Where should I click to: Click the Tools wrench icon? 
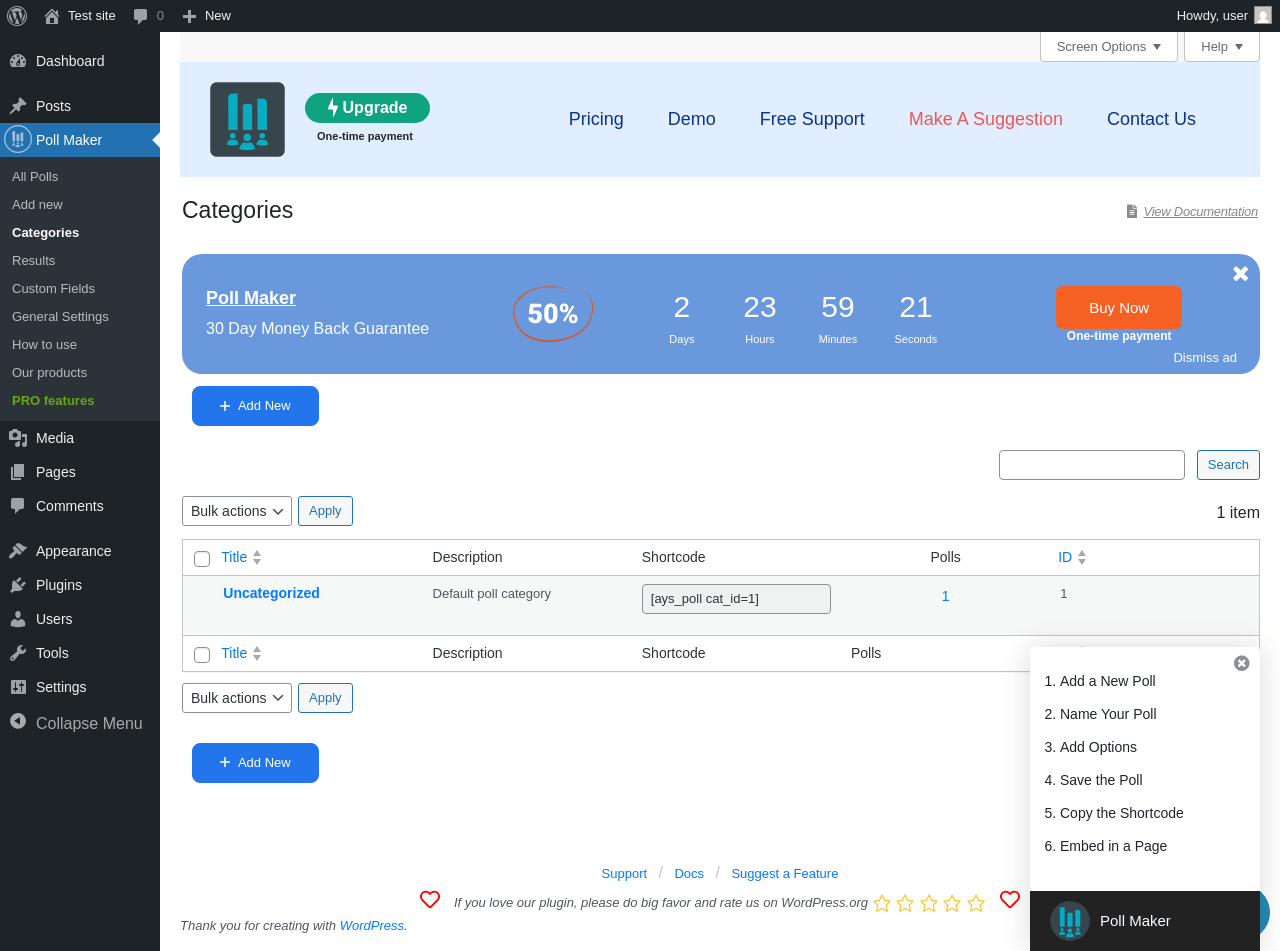click(18, 653)
